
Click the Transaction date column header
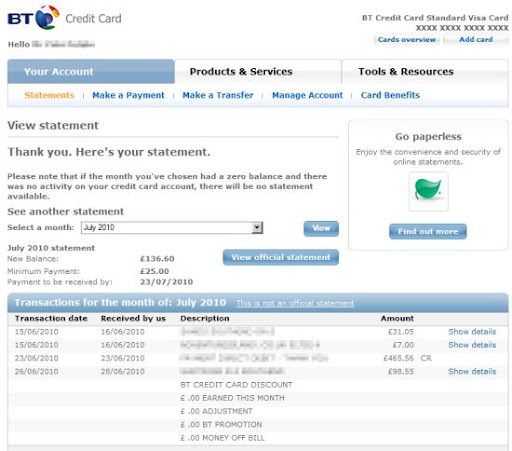pyautogui.click(x=51, y=318)
